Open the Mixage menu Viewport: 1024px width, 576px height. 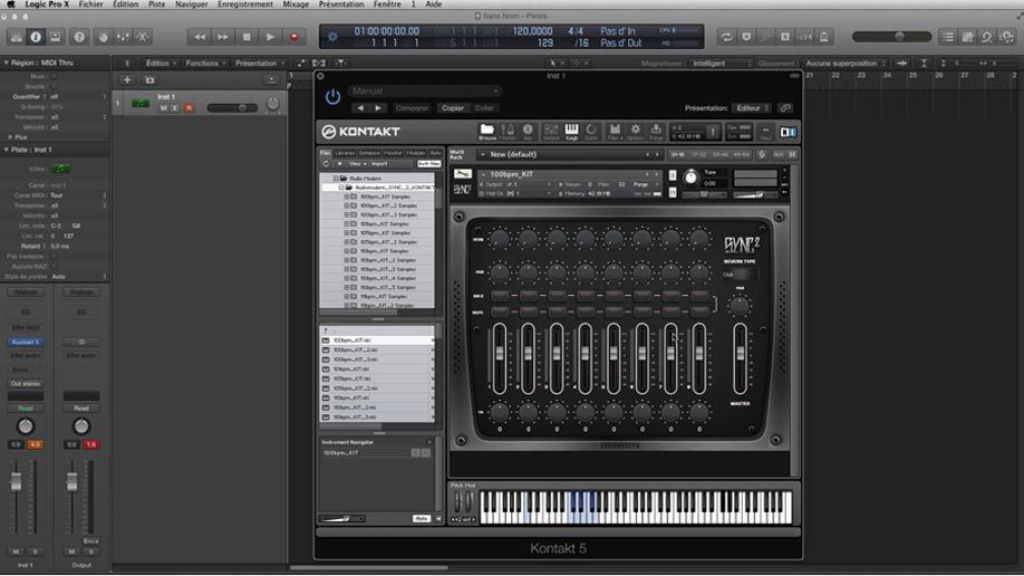pyautogui.click(x=296, y=5)
